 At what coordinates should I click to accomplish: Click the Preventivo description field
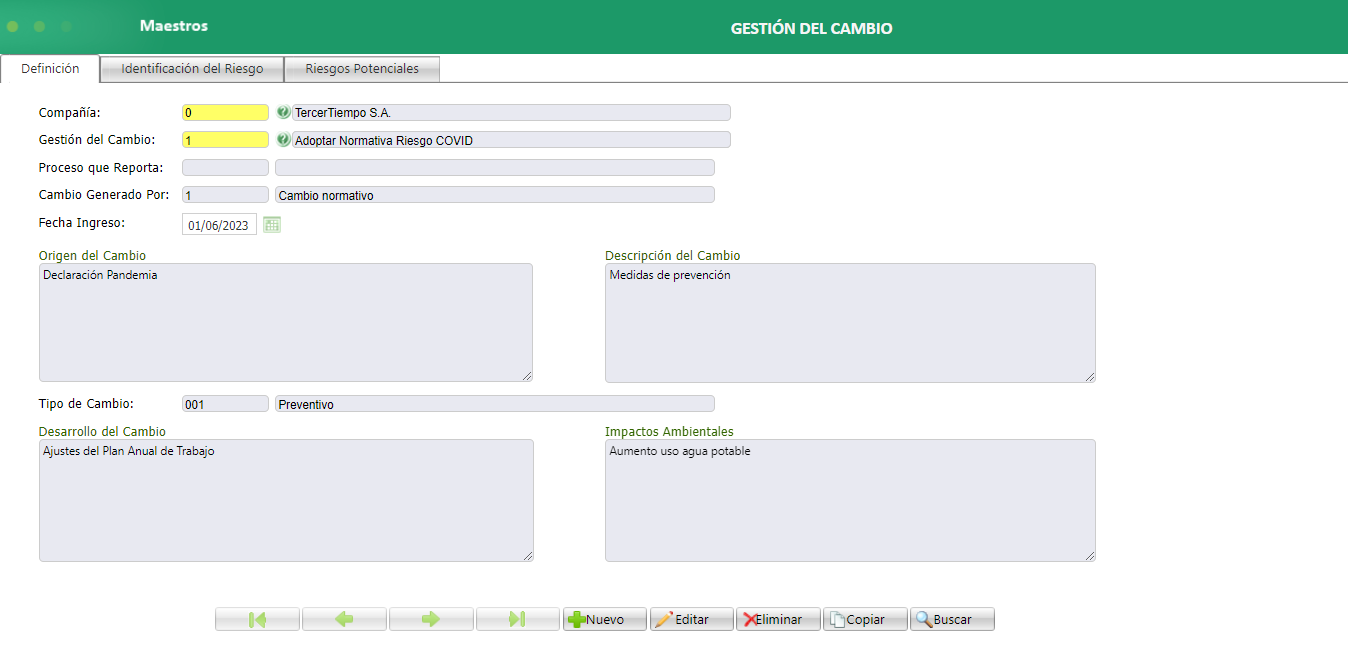click(495, 404)
